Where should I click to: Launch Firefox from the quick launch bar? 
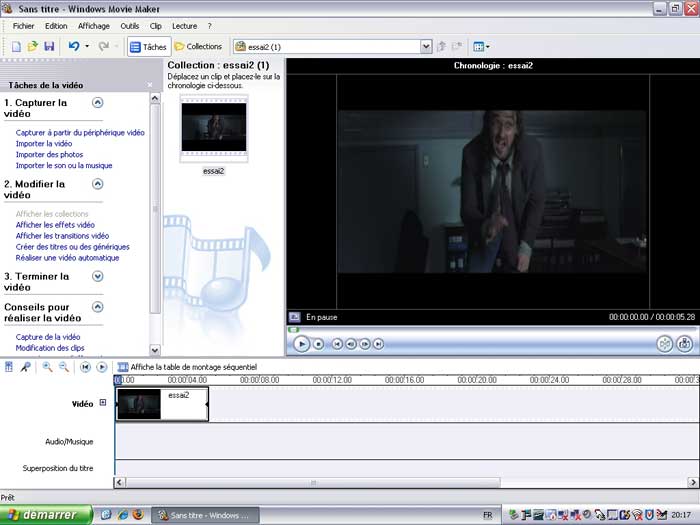click(x=138, y=515)
